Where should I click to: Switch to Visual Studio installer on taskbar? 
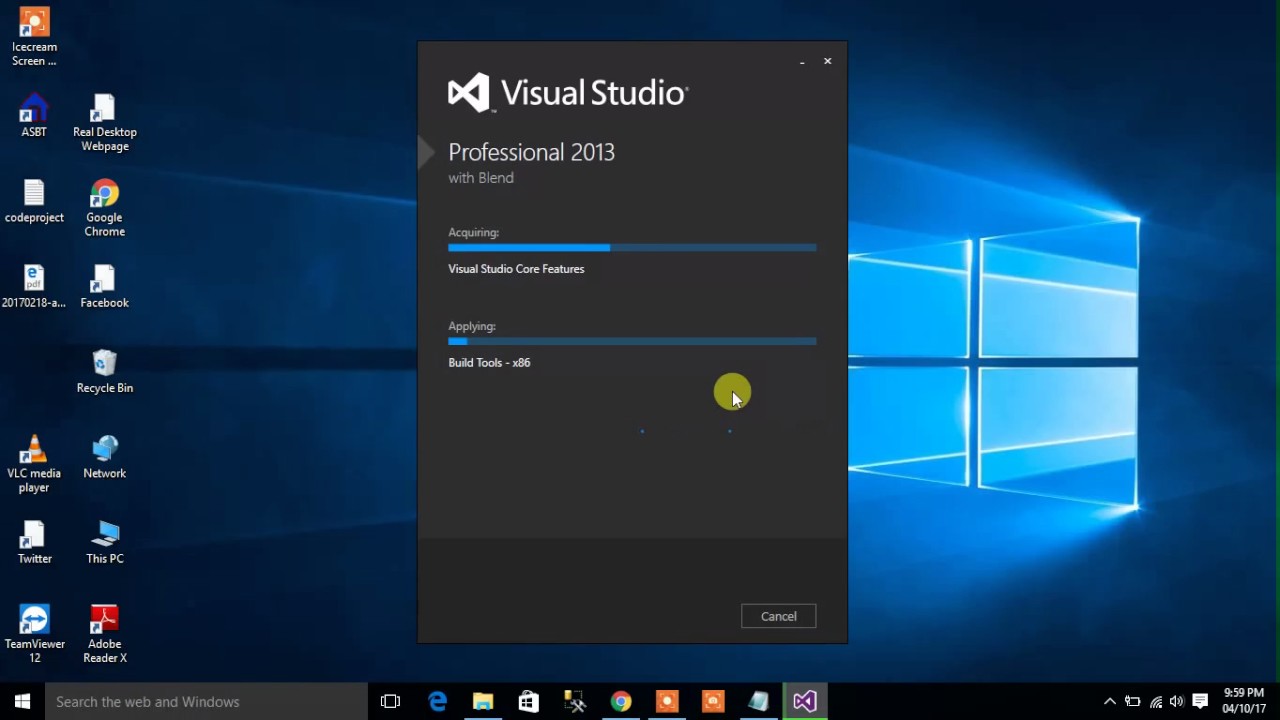pos(805,702)
